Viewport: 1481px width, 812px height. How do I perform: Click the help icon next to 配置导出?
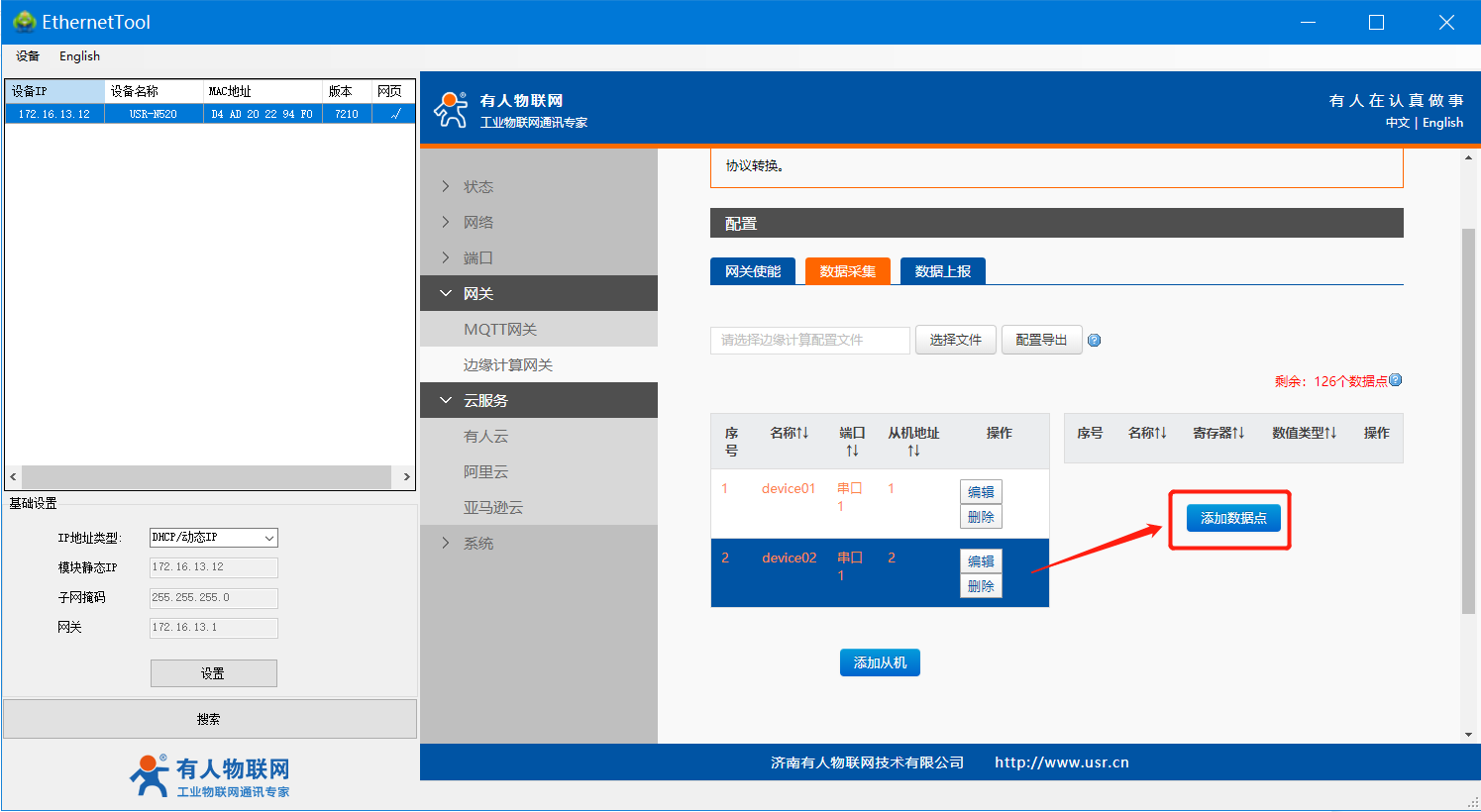pyautogui.click(x=1094, y=341)
